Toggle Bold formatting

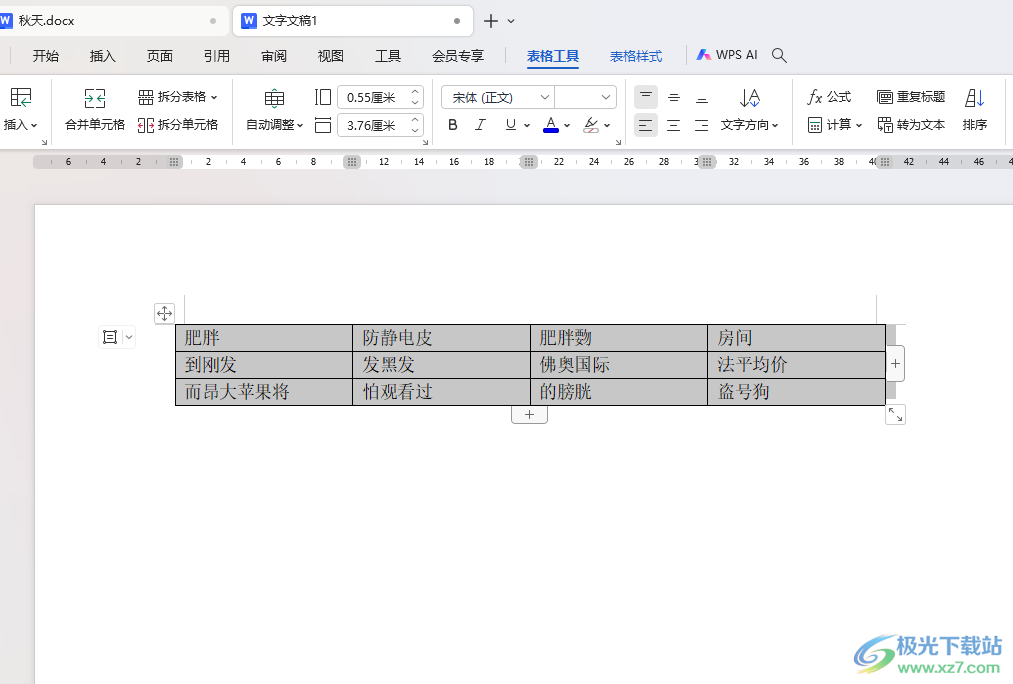453,125
